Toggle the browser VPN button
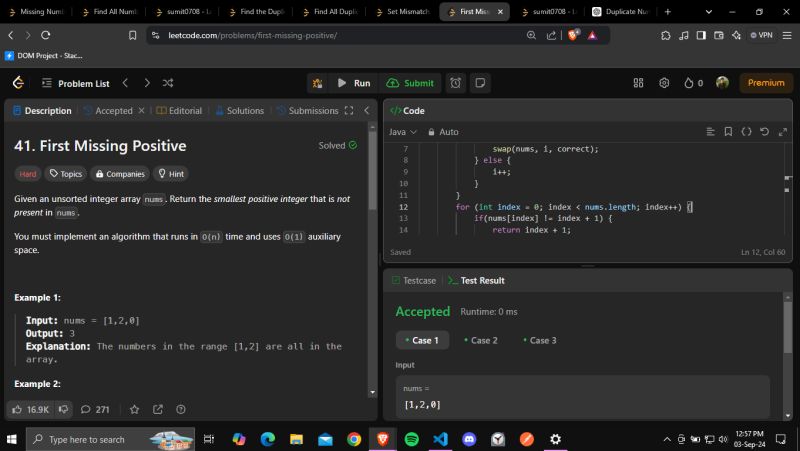 tap(761, 35)
